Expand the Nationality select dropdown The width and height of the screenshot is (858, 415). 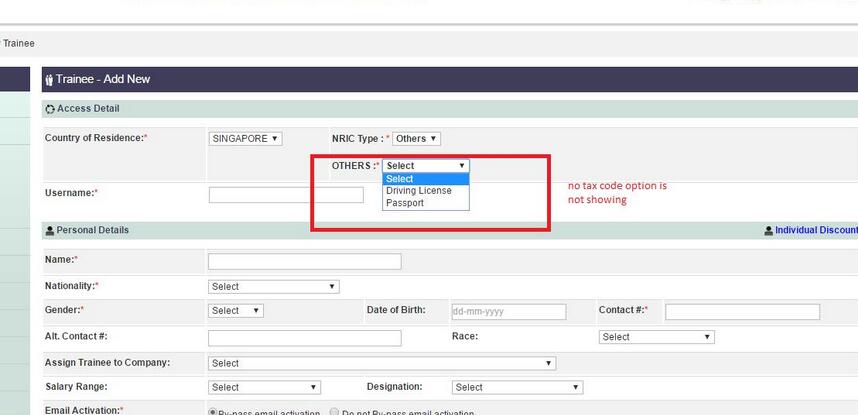[274, 286]
